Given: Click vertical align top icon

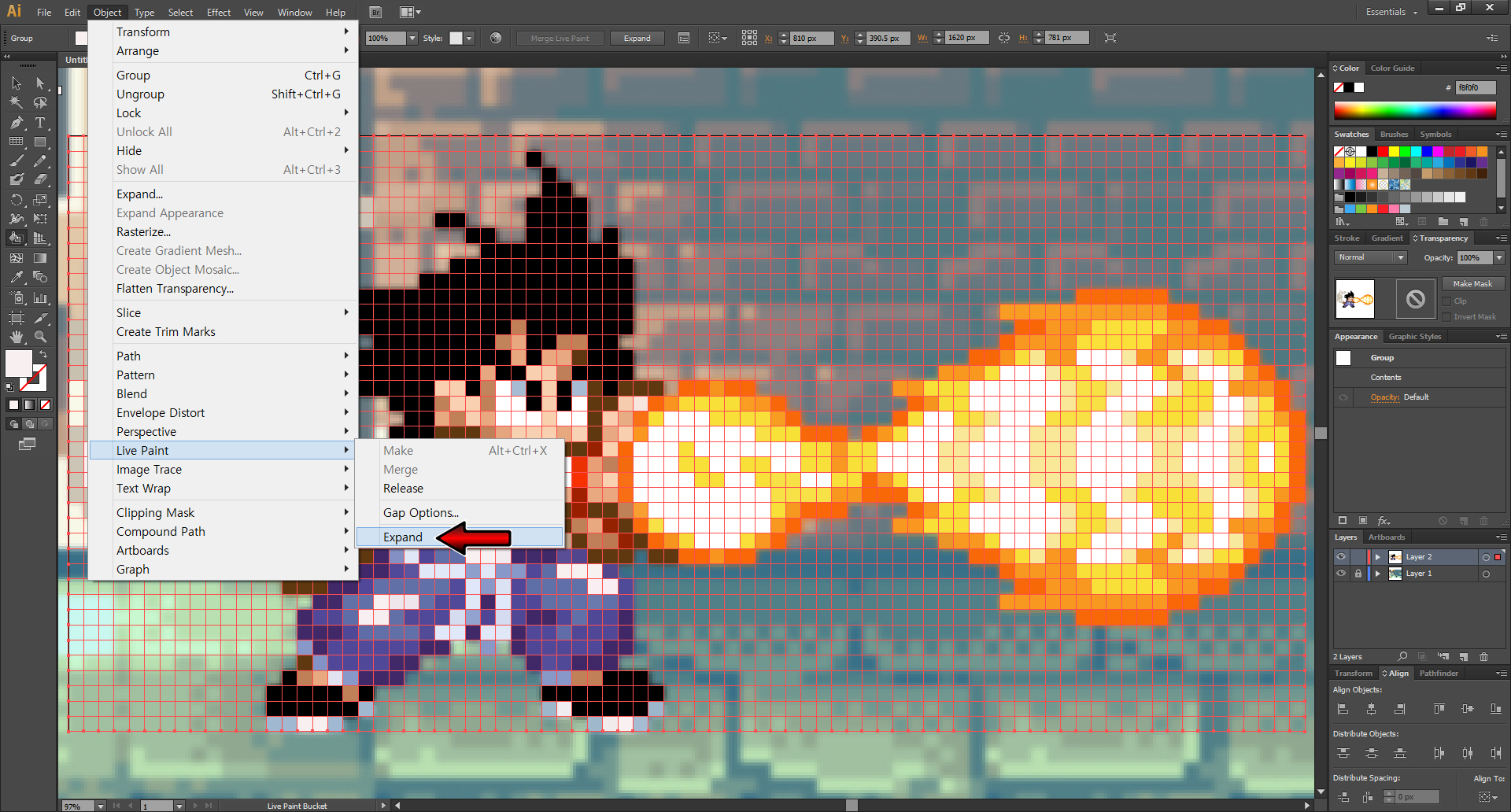Looking at the screenshot, I should click(x=1439, y=709).
